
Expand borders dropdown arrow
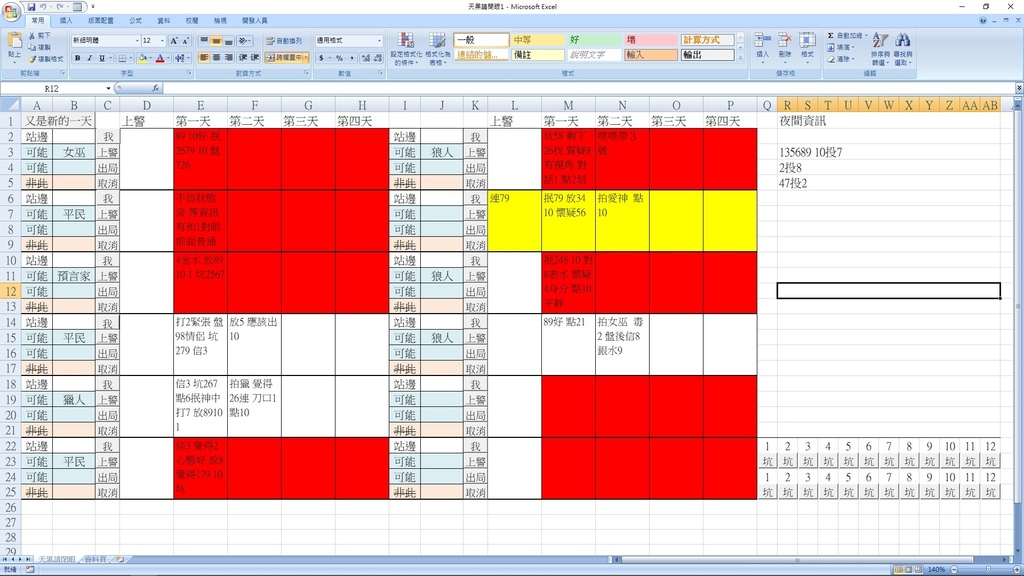coord(131,58)
